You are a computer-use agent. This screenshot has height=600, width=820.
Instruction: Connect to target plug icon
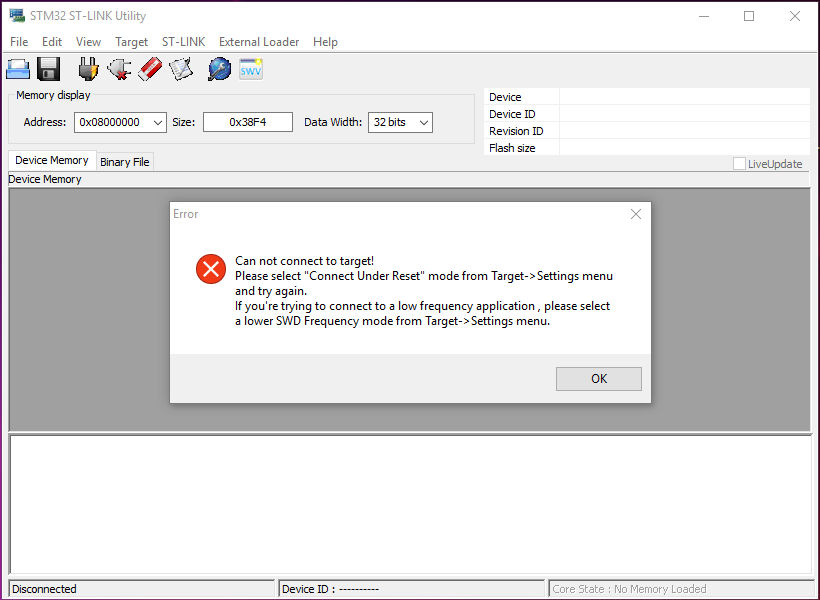coord(88,69)
